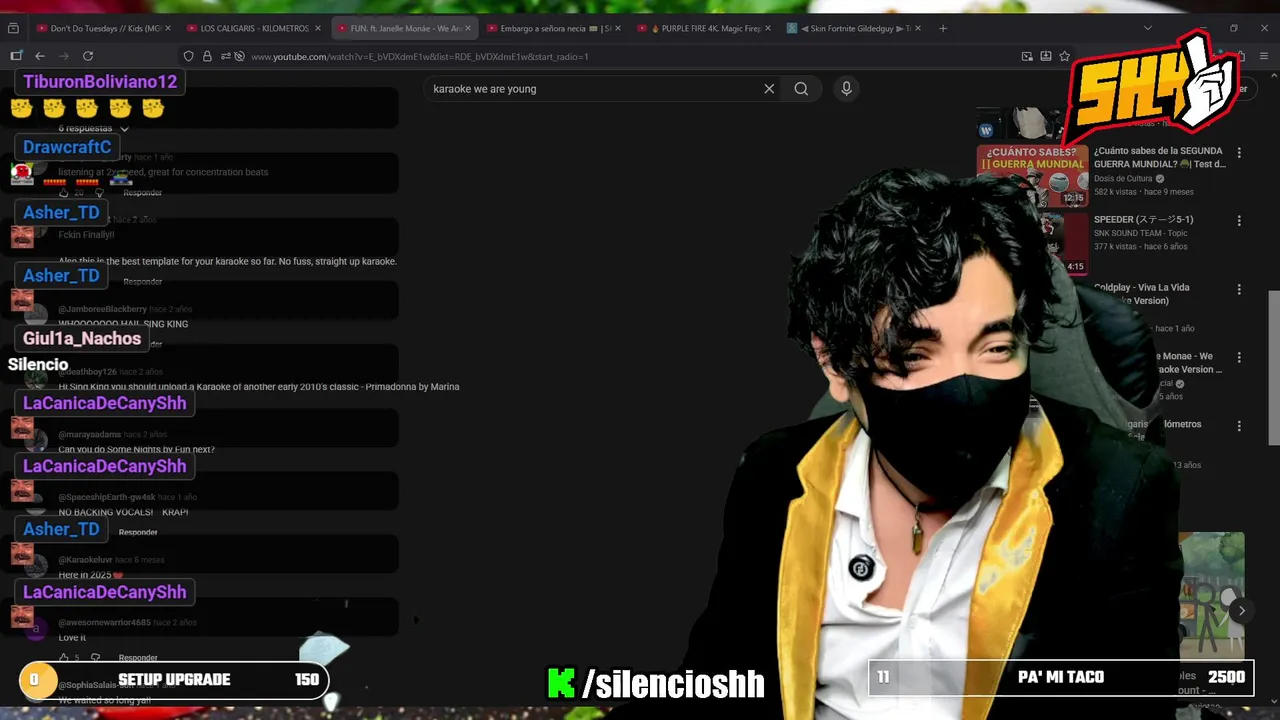Open Coldplay - Viva La Vida karaoke video
This screenshot has width=1280, height=720.
(x=1142, y=294)
